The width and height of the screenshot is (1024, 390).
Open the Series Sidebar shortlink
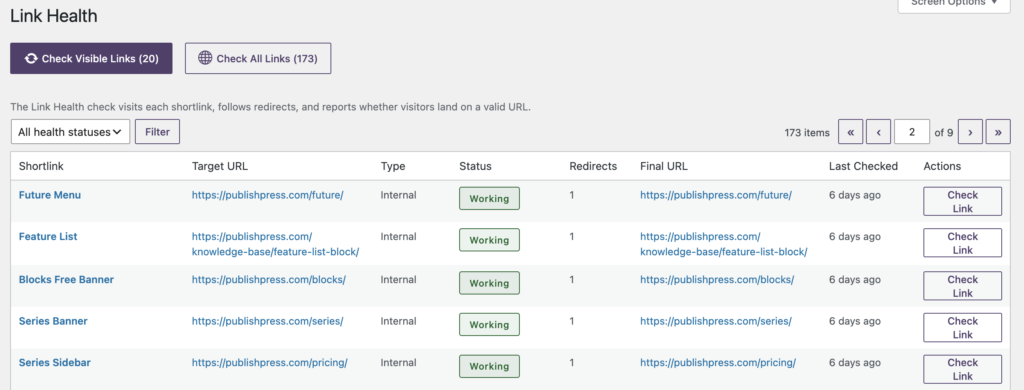coord(55,363)
